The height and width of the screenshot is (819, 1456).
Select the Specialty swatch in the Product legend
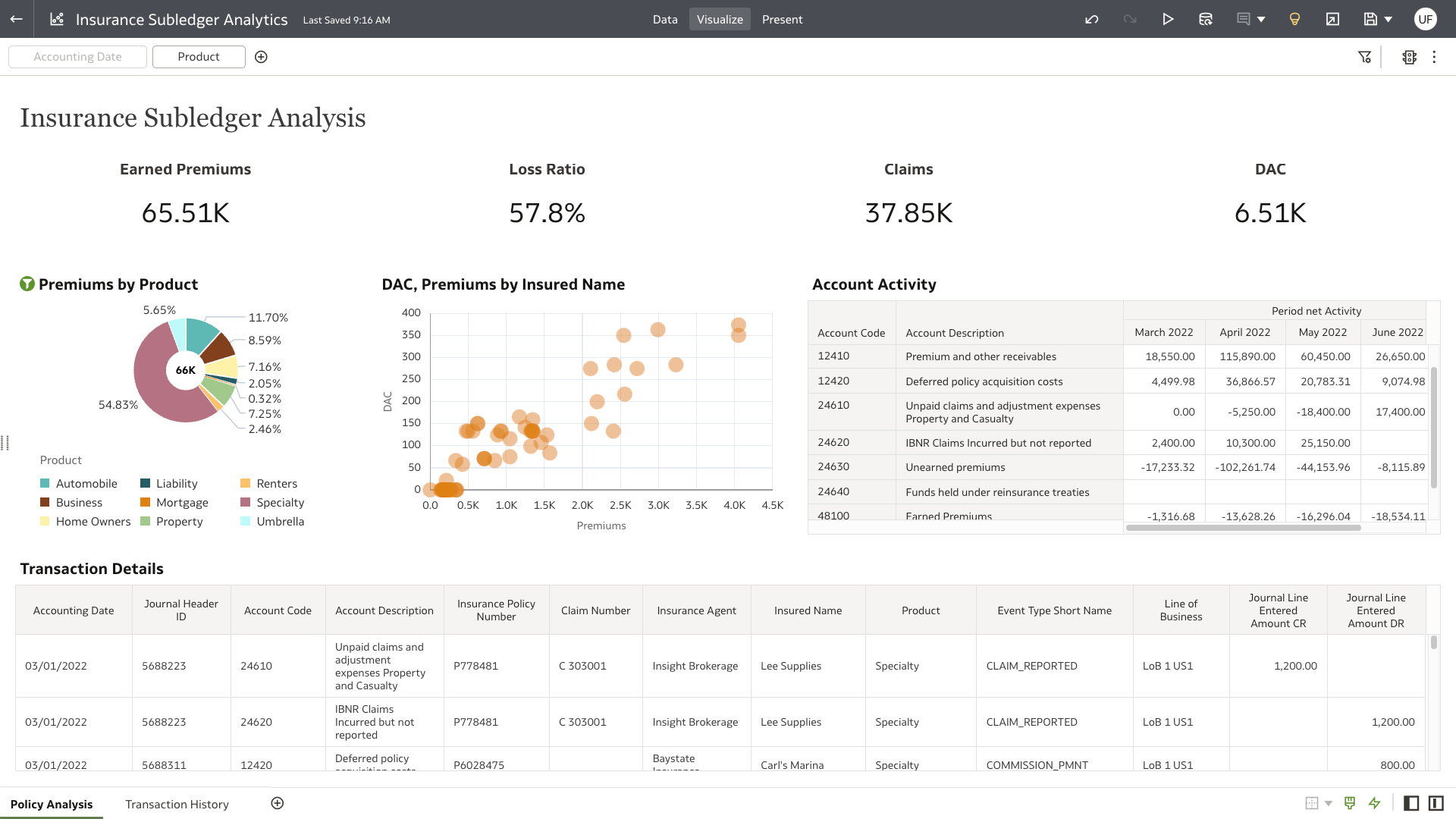[246, 502]
